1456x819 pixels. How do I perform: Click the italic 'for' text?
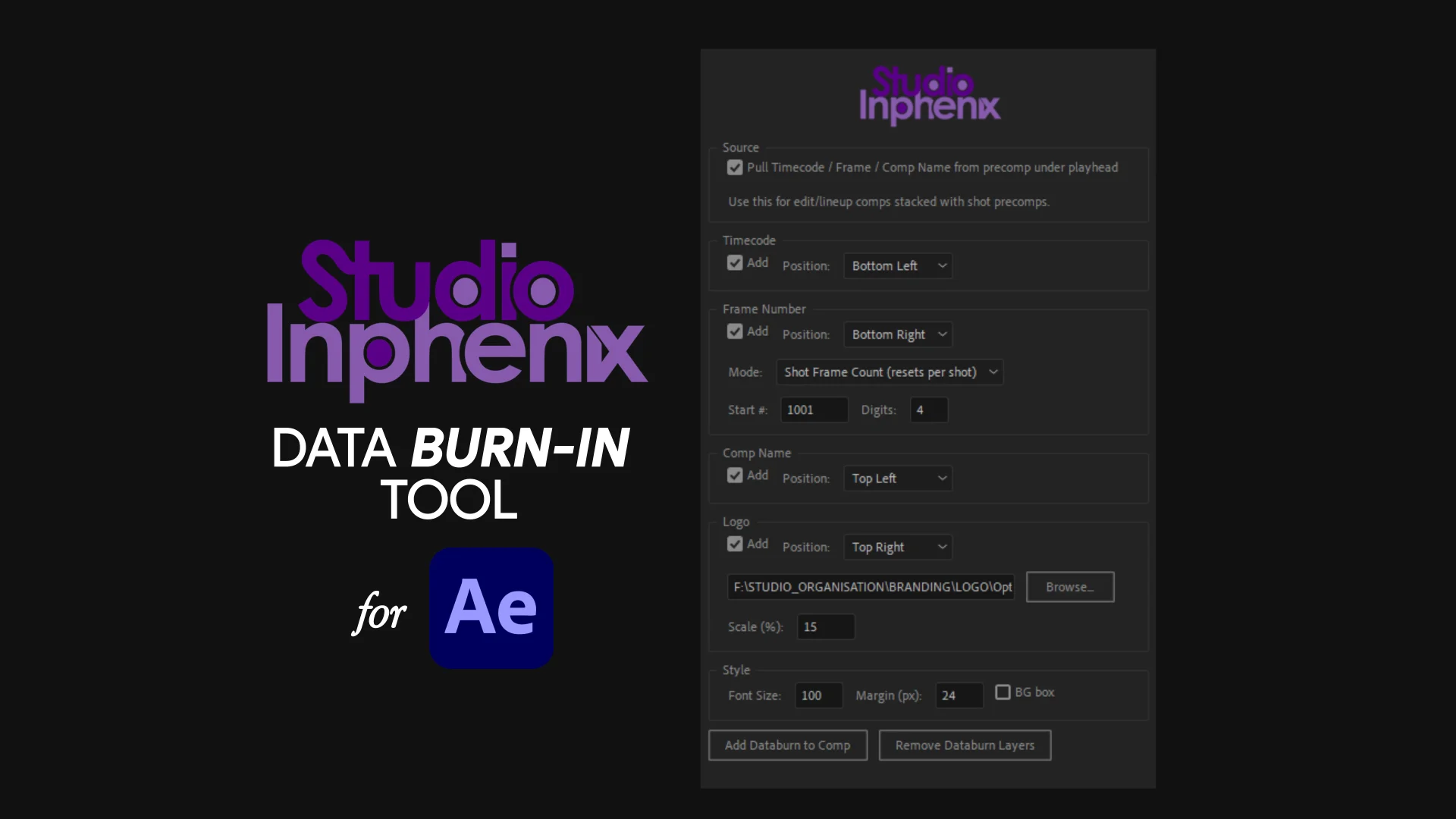379,613
